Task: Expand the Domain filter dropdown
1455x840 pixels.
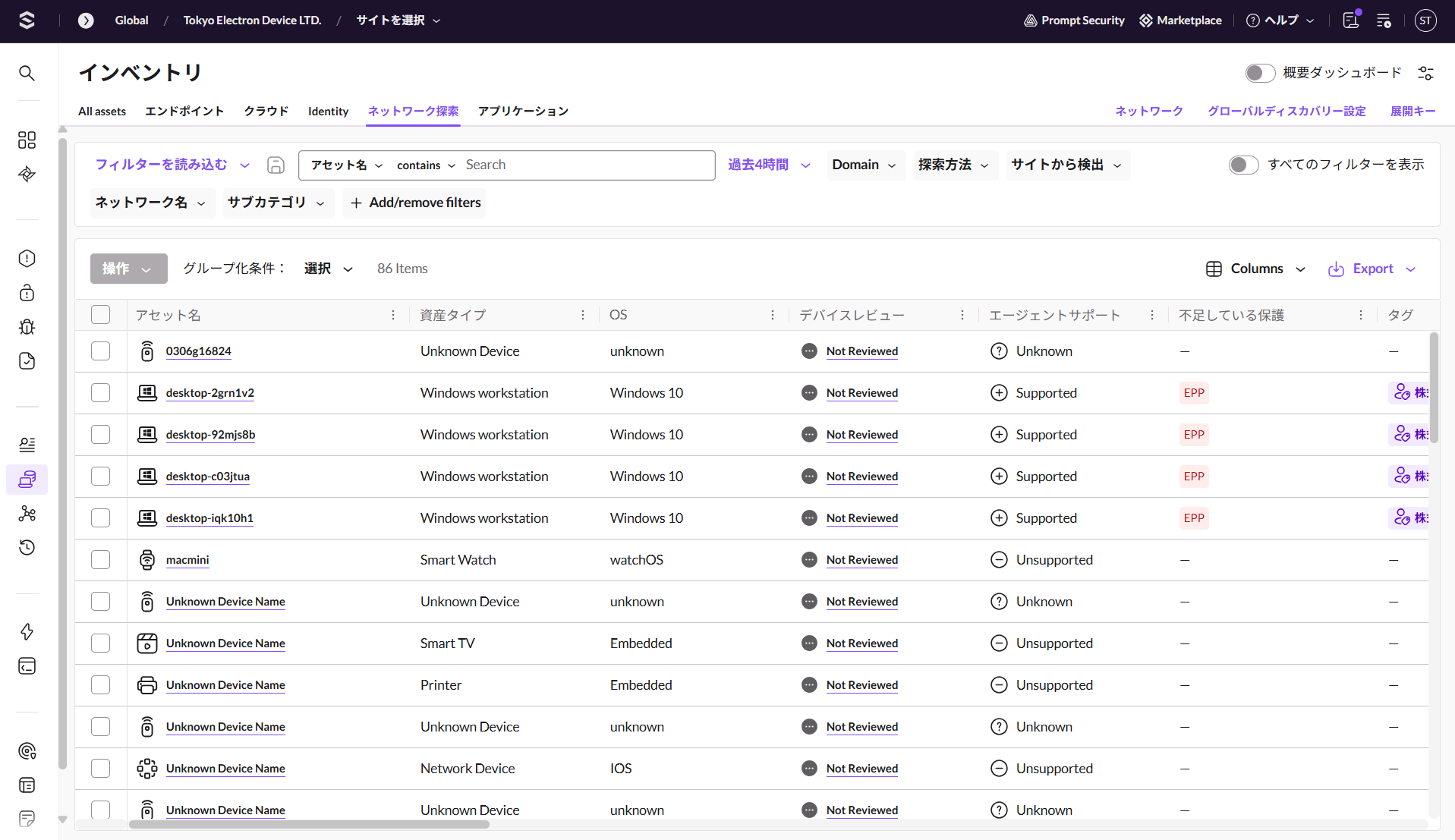Action: point(864,165)
